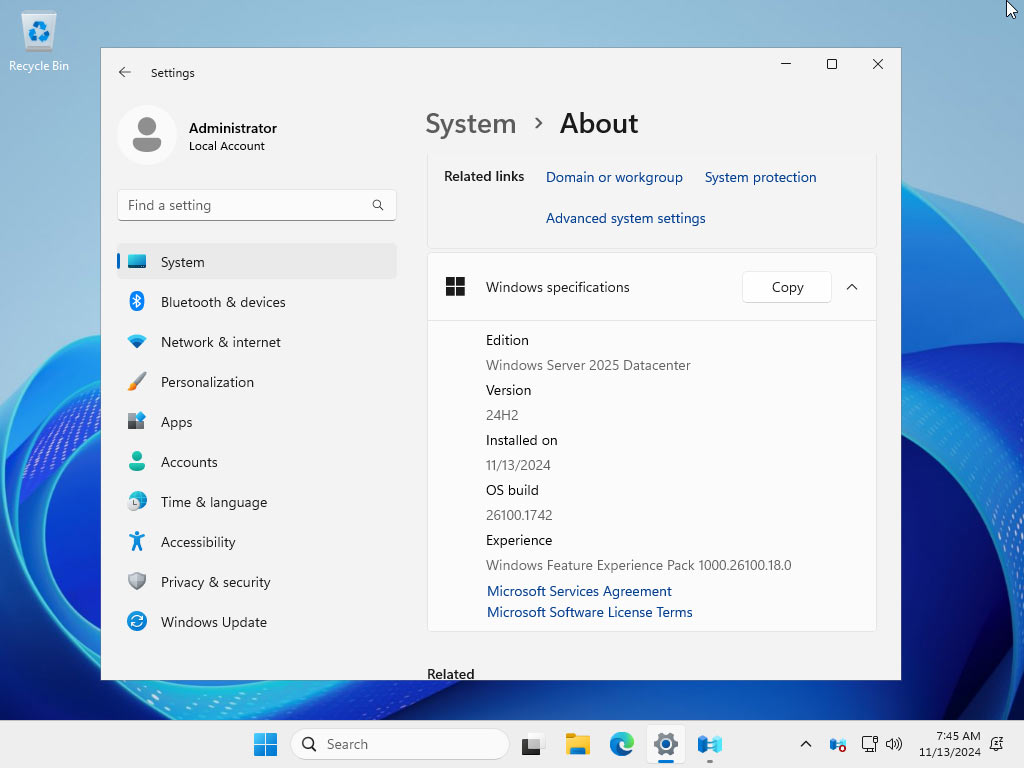Click the Accessibility figure icon

click(137, 541)
